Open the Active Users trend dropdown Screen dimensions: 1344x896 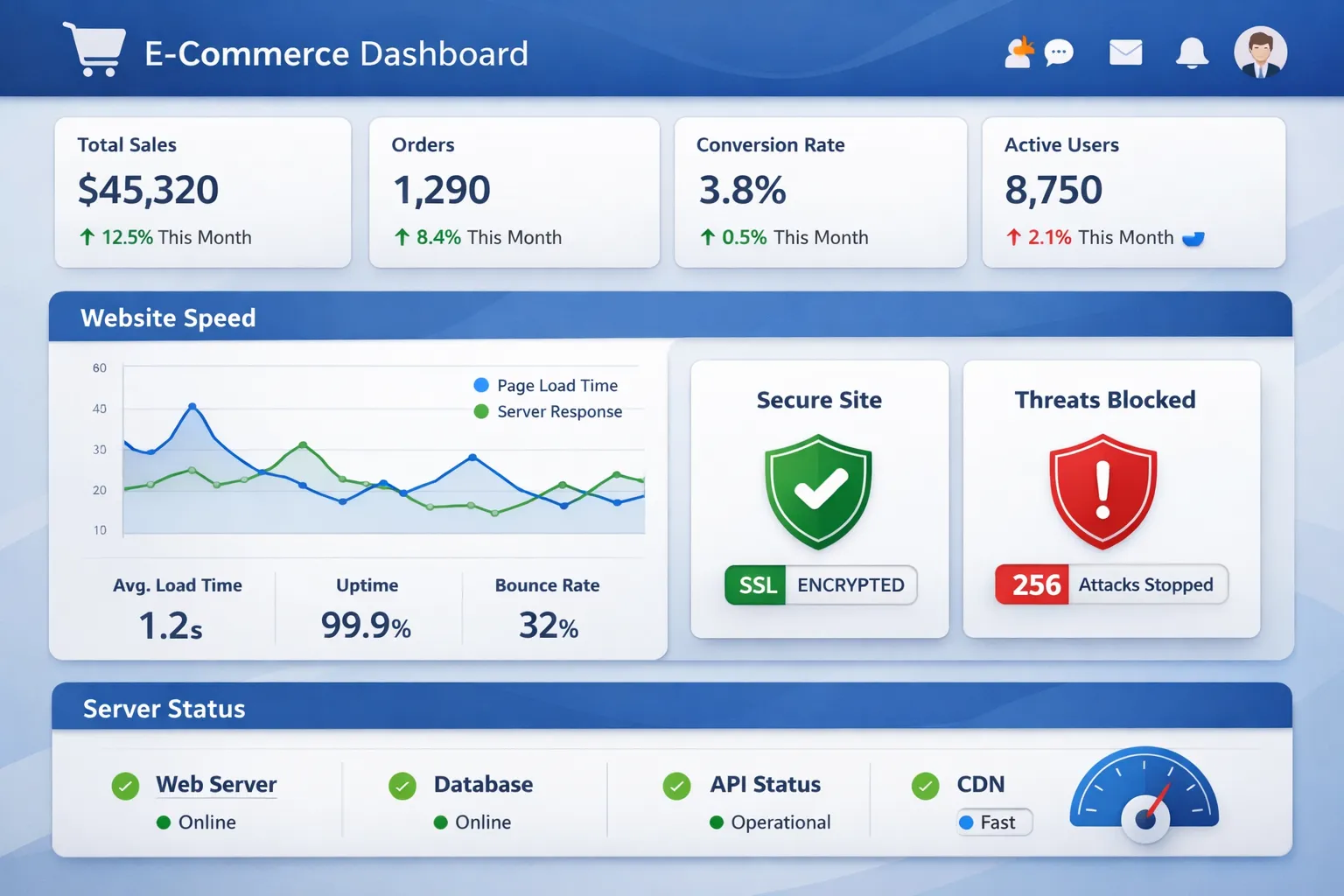click(1195, 237)
